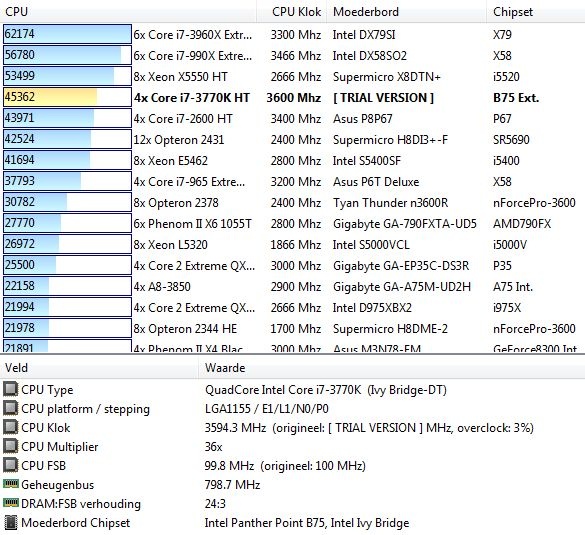Click the DRAM:FSB verhouding memory icon
Screen dimensions: 585x535
click(10, 503)
